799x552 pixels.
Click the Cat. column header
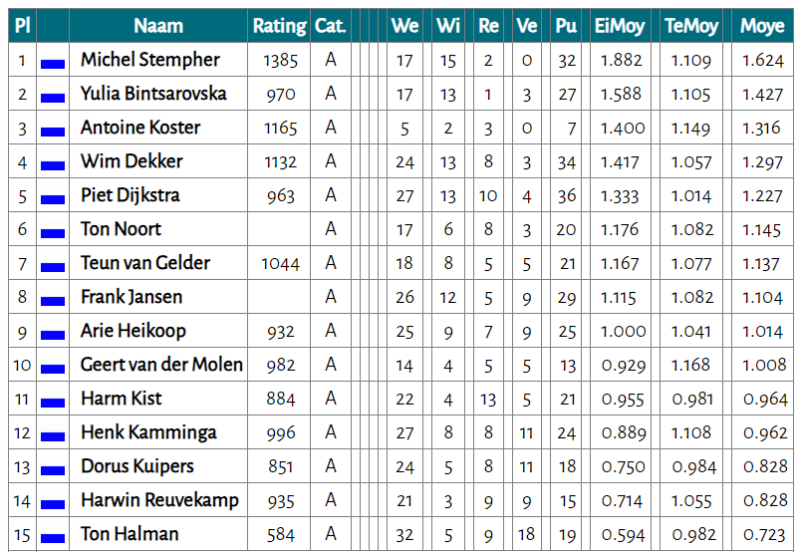pyautogui.click(x=330, y=26)
